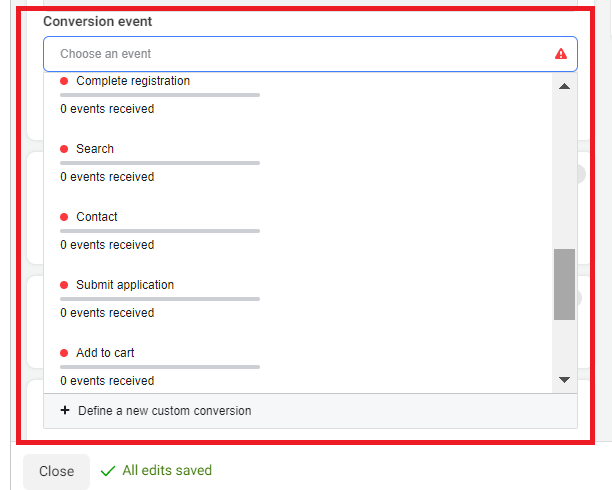Click the red status dot beside Search

coord(65,149)
